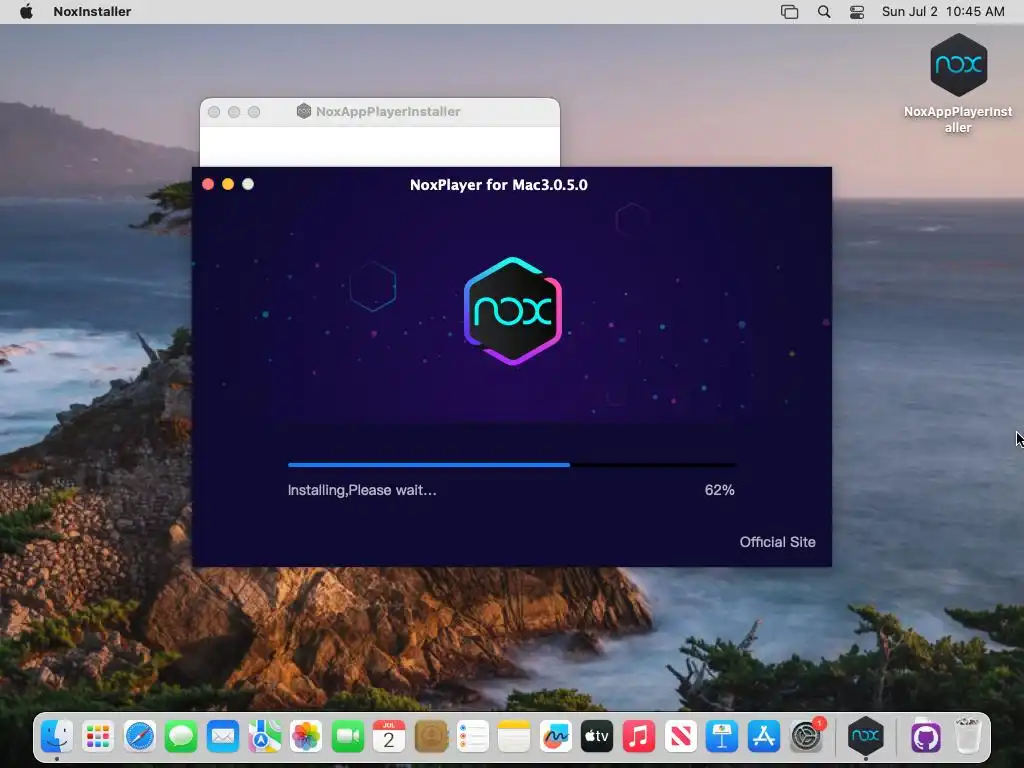Click the installation progress bar
The image size is (1024, 768).
(512, 465)
